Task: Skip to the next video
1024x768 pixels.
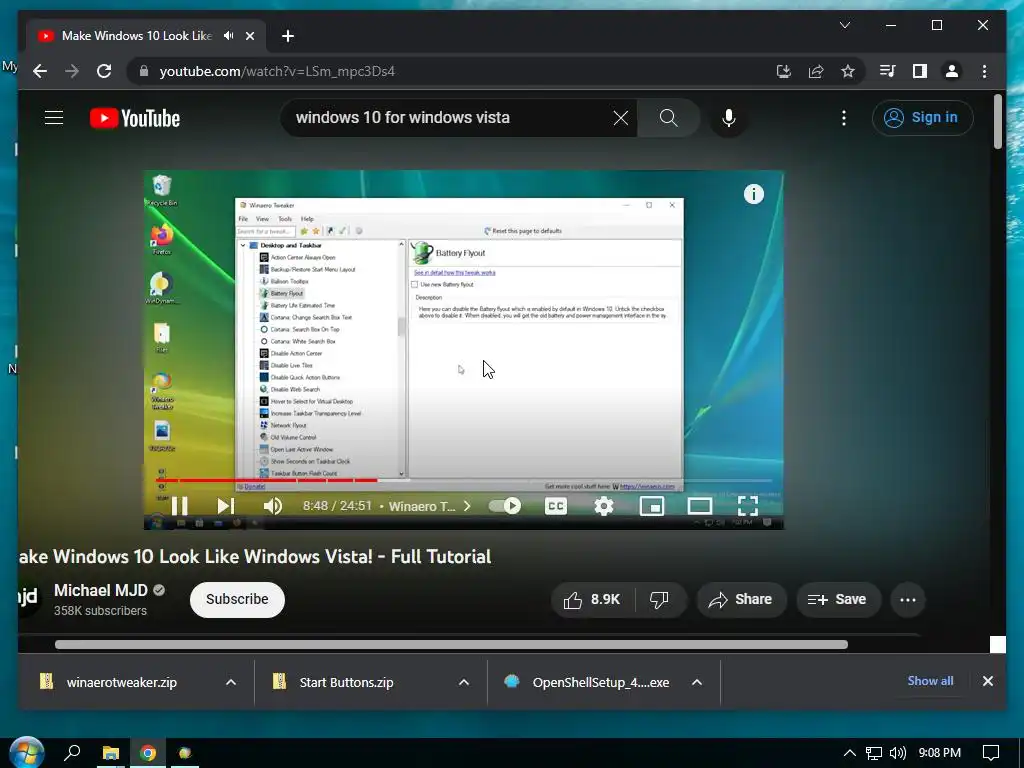Action: click(x=225, y=505)
